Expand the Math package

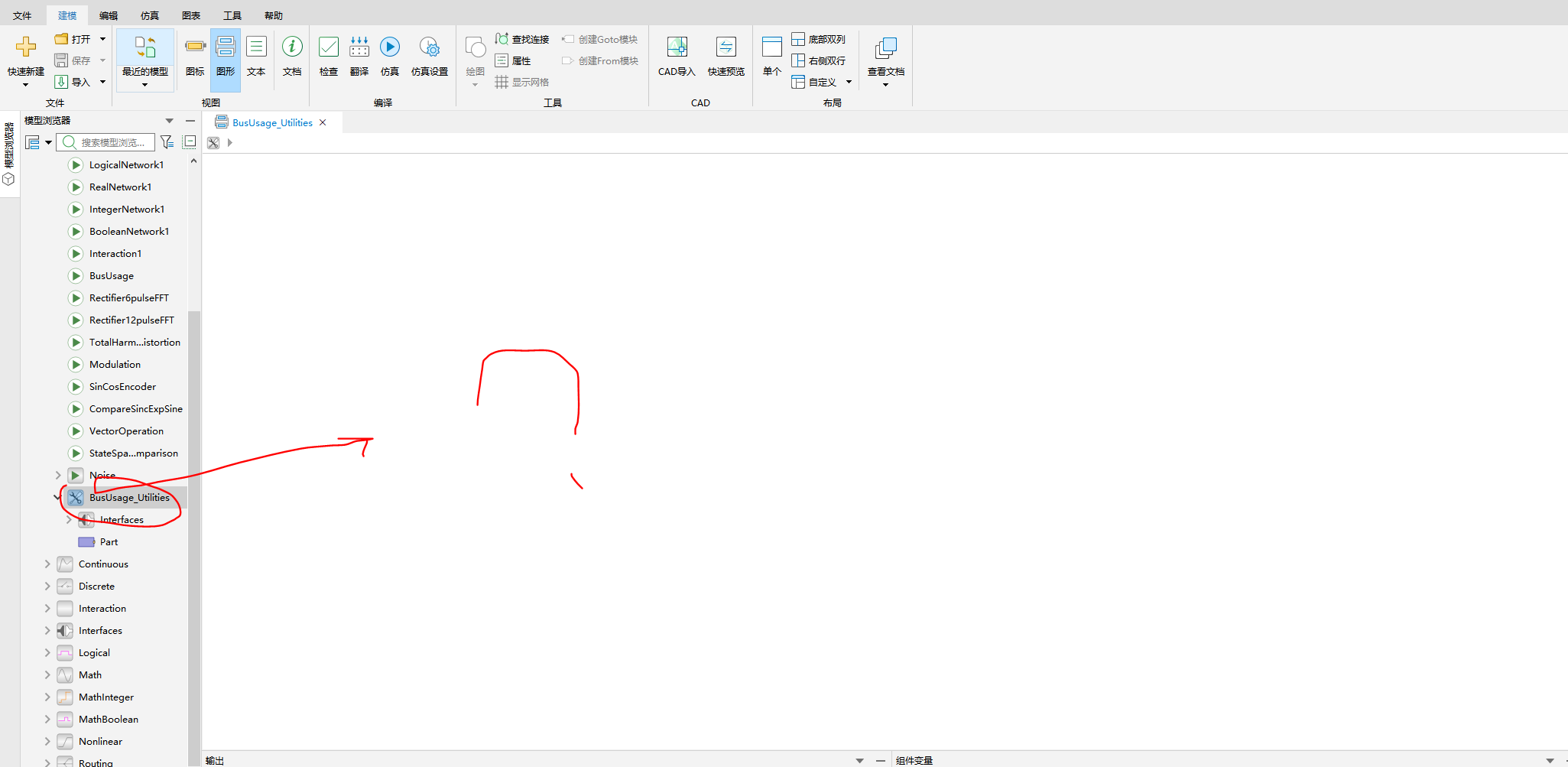[47, 674]
